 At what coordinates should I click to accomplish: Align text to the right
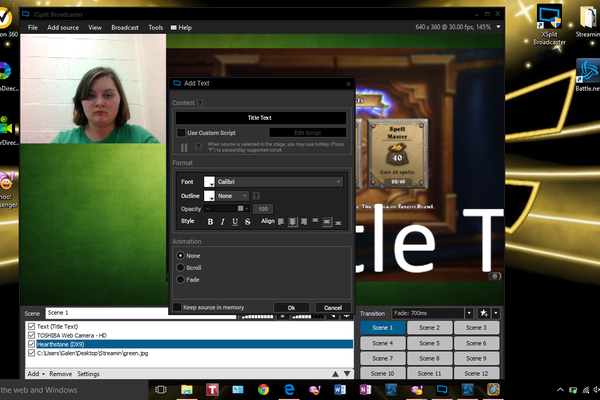point(304,222)
